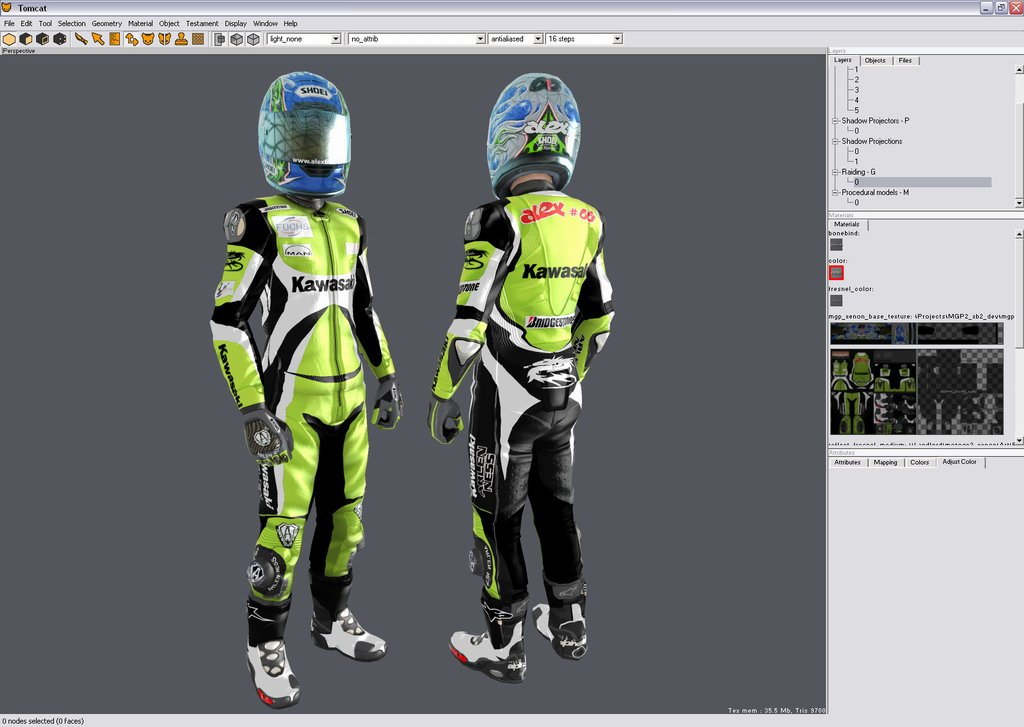This screenshot has height=727, width=1024.
Task: Open the Edit menu
Action: (26, 24)
